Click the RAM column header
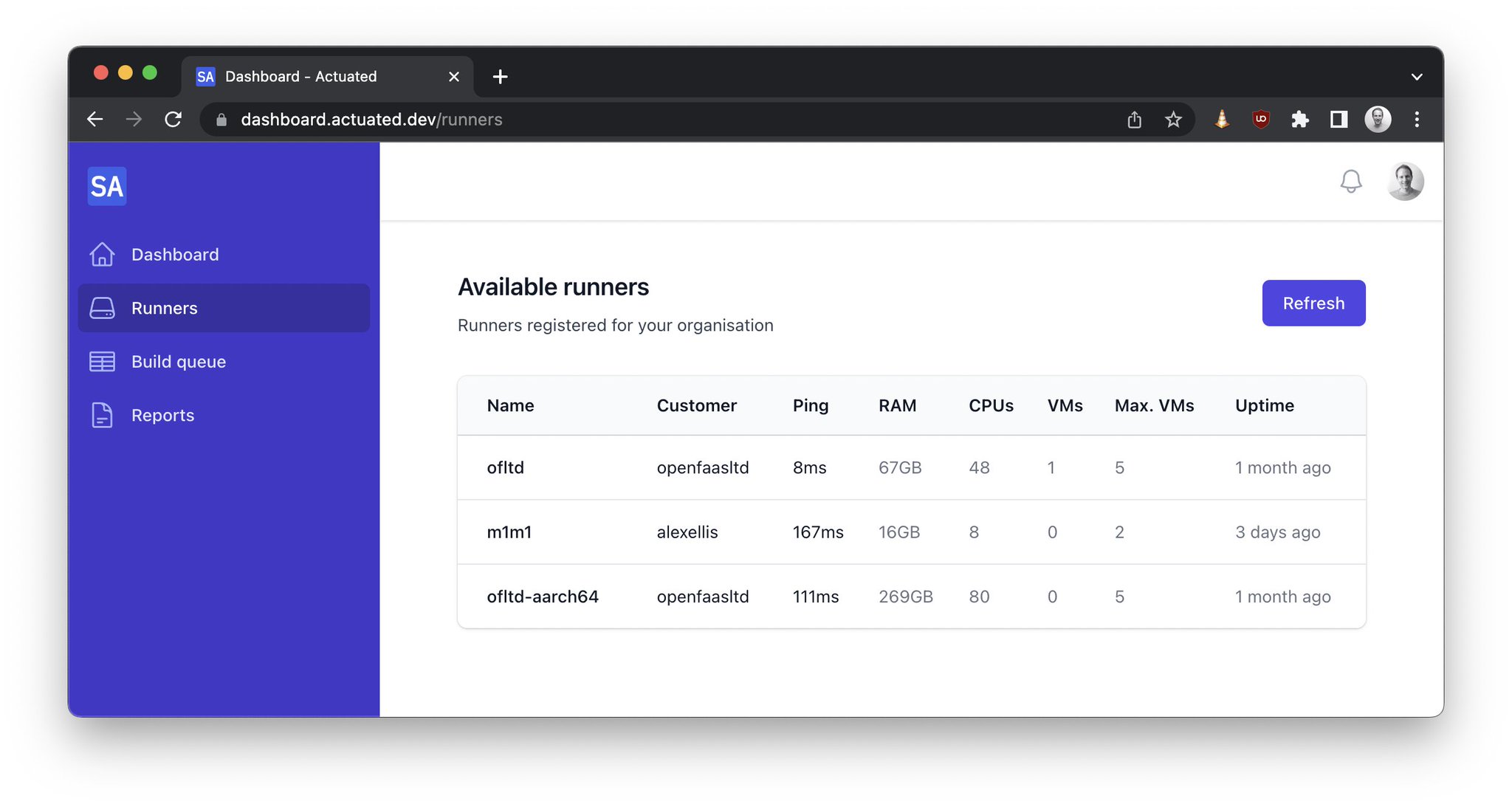The width and height of the screenshot is (1512, 807). coord(897,405)
